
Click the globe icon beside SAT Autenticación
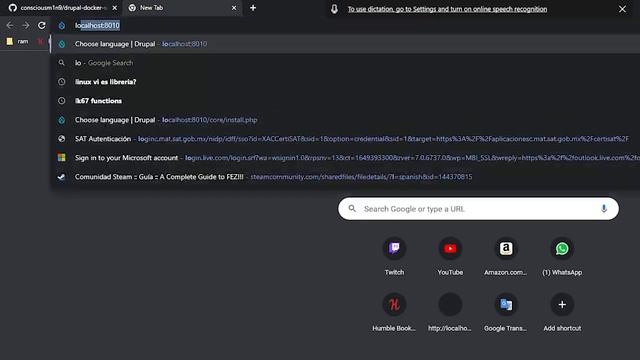[62, 139]
